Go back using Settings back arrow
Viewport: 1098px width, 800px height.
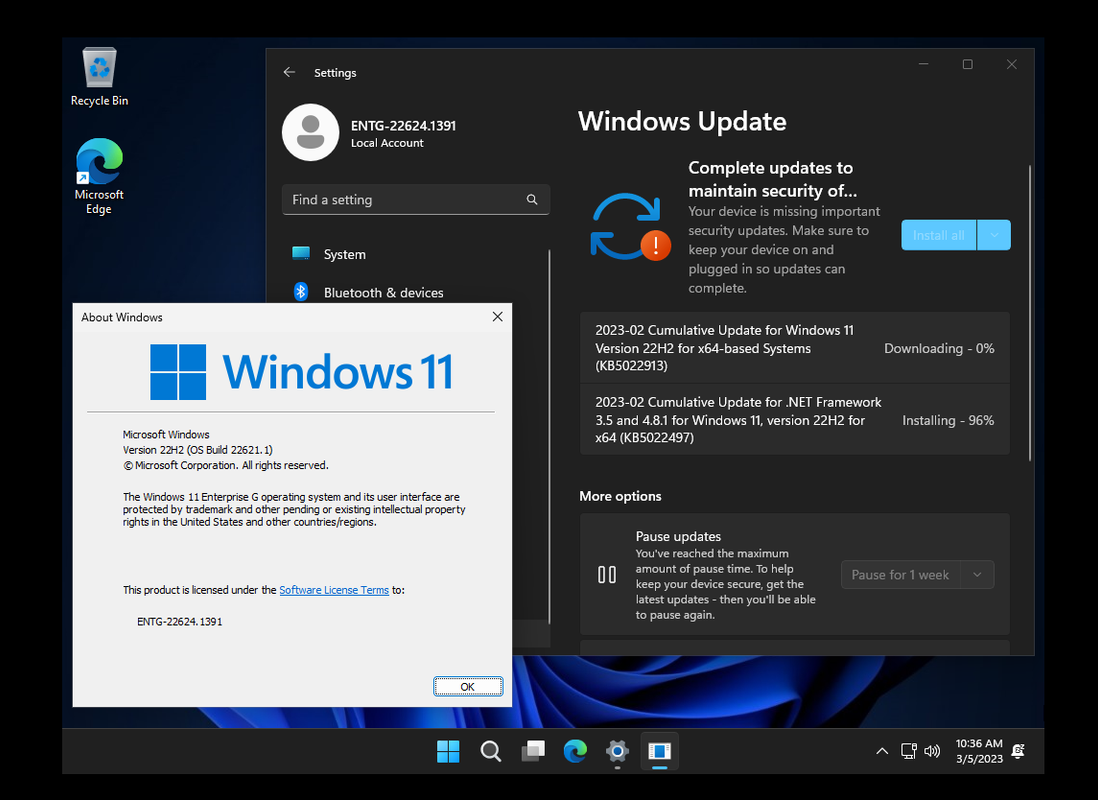pyautogui.click(x=289, y=72)
